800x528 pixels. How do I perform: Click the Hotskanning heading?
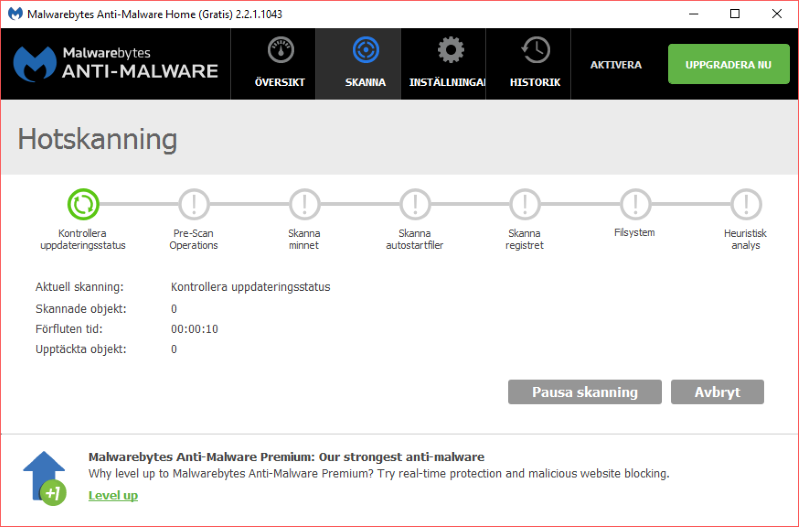coord(97,139)
